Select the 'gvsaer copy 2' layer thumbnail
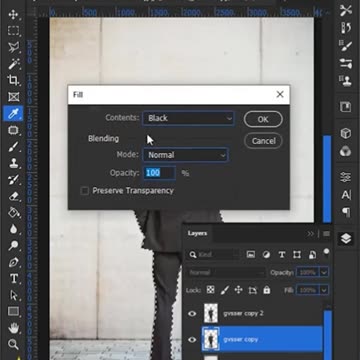 [x=211, y=313]
